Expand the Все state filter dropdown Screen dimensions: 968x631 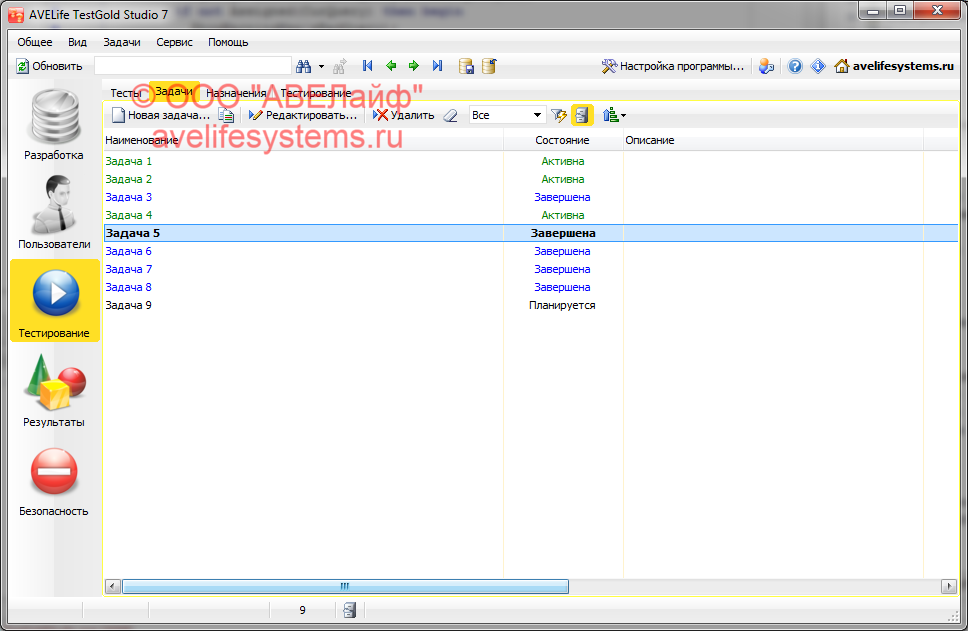[537, 115]
